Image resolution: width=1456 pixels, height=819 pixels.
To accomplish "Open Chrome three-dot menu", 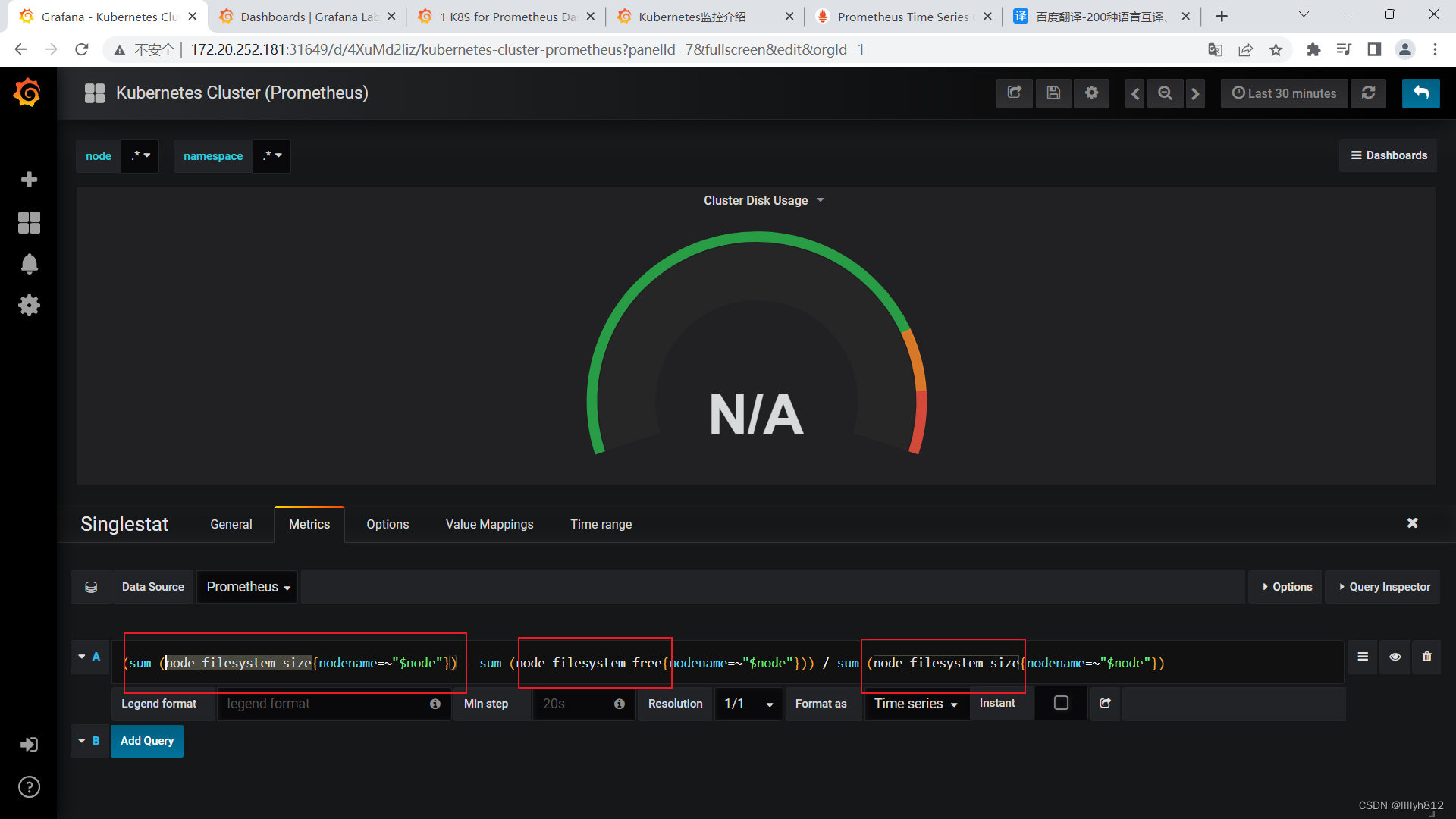I will pos(1435,49).
